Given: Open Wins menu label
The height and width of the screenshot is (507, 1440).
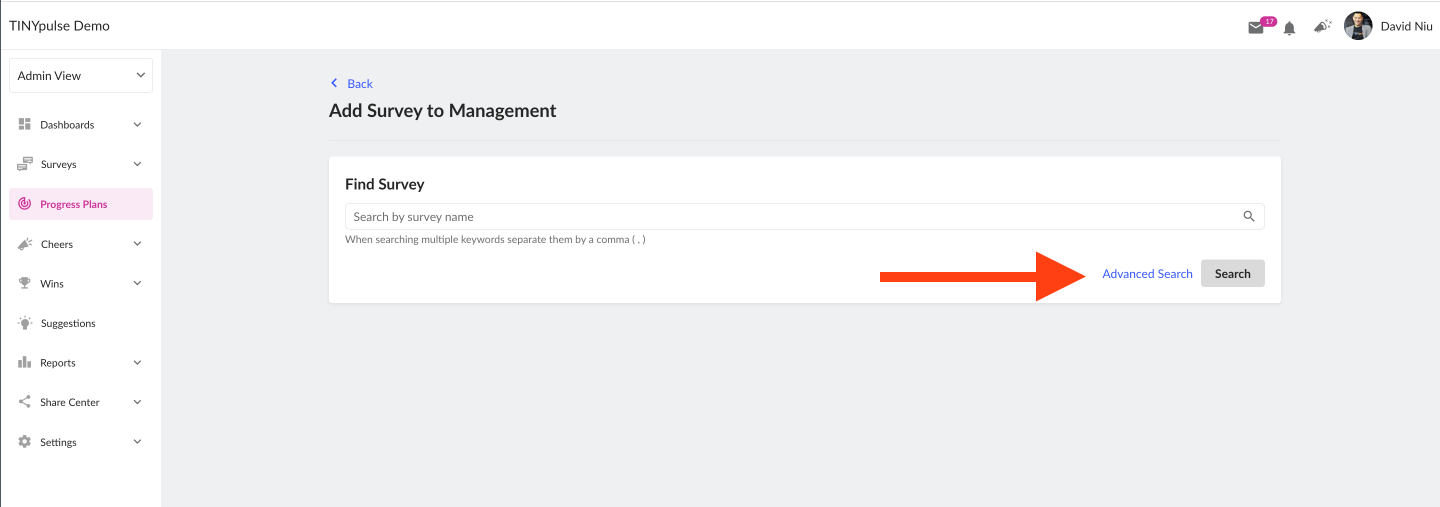Looking at the screenshot, I should point(52,284).
